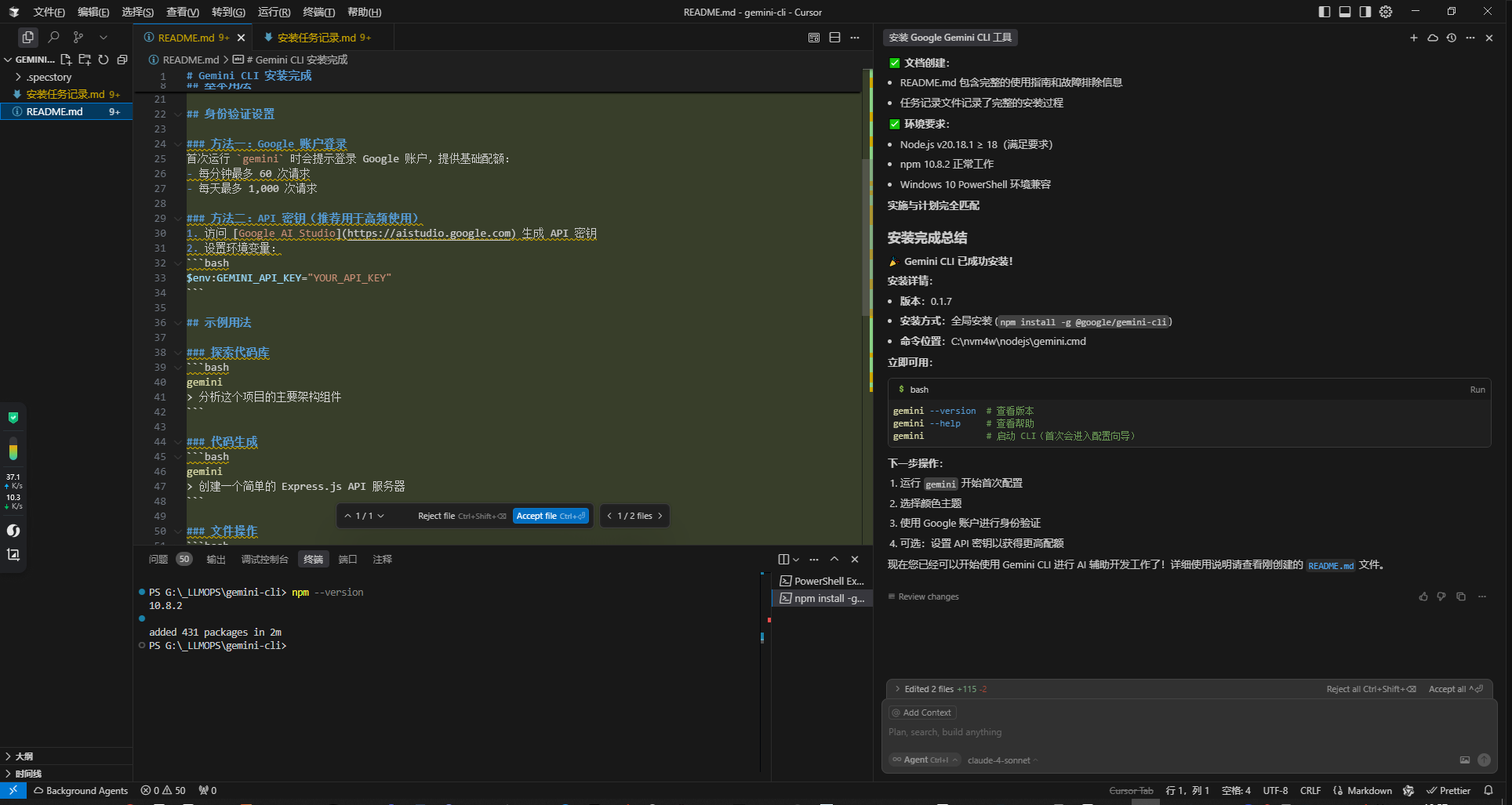Refresh the explorer tree
Image resolution: width=1512 pixels, height=805 pixels.
(x=104, y=60)
